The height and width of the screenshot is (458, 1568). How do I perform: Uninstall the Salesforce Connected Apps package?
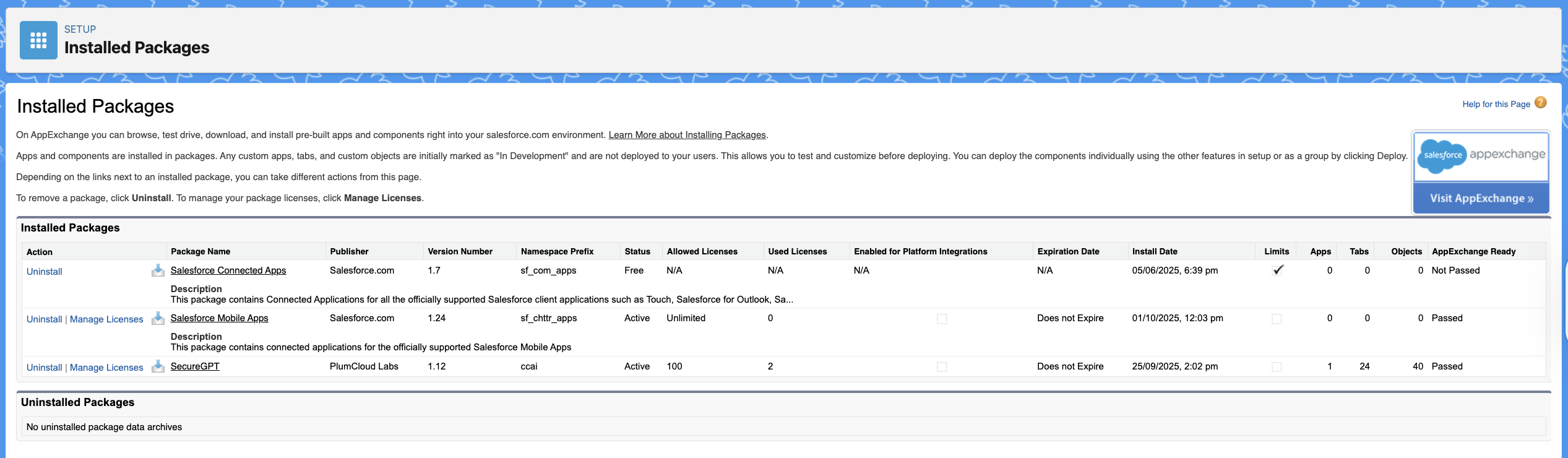45,272
